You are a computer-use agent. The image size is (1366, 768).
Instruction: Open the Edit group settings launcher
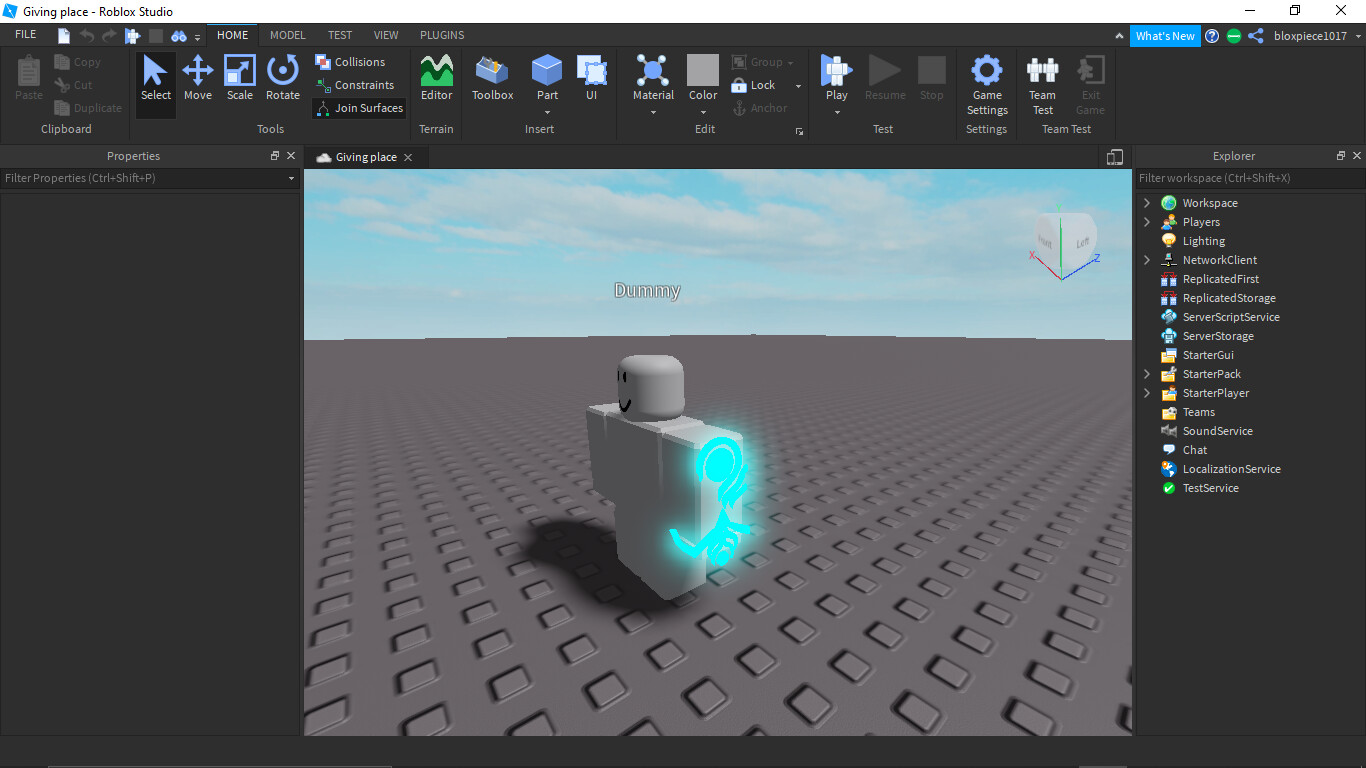point(799,131)
